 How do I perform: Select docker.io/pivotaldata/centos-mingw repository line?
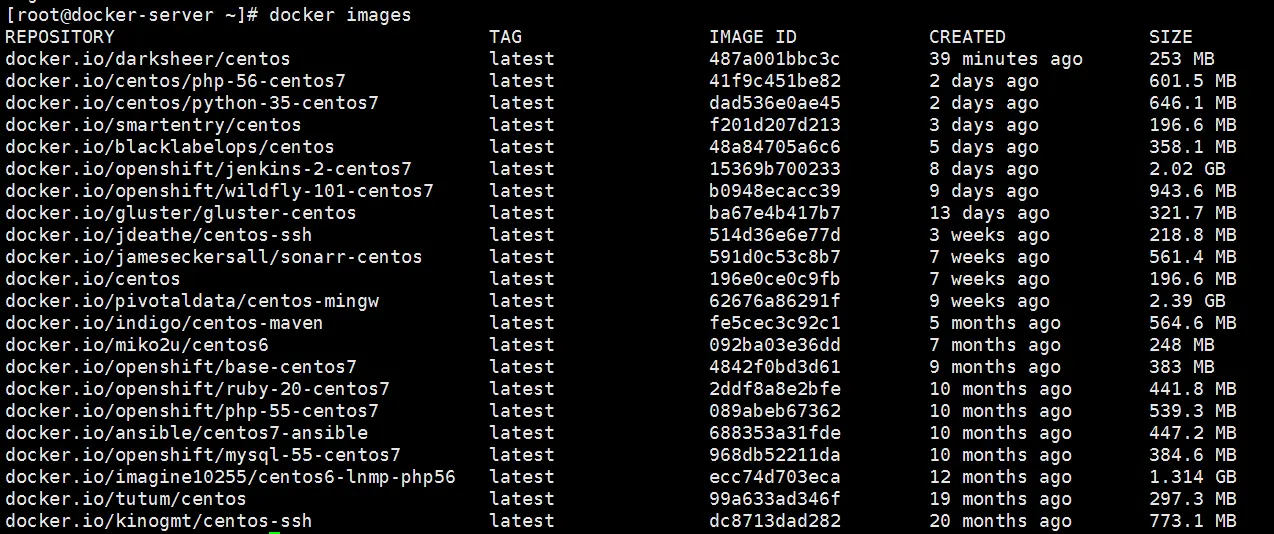[x=192, y=301]
